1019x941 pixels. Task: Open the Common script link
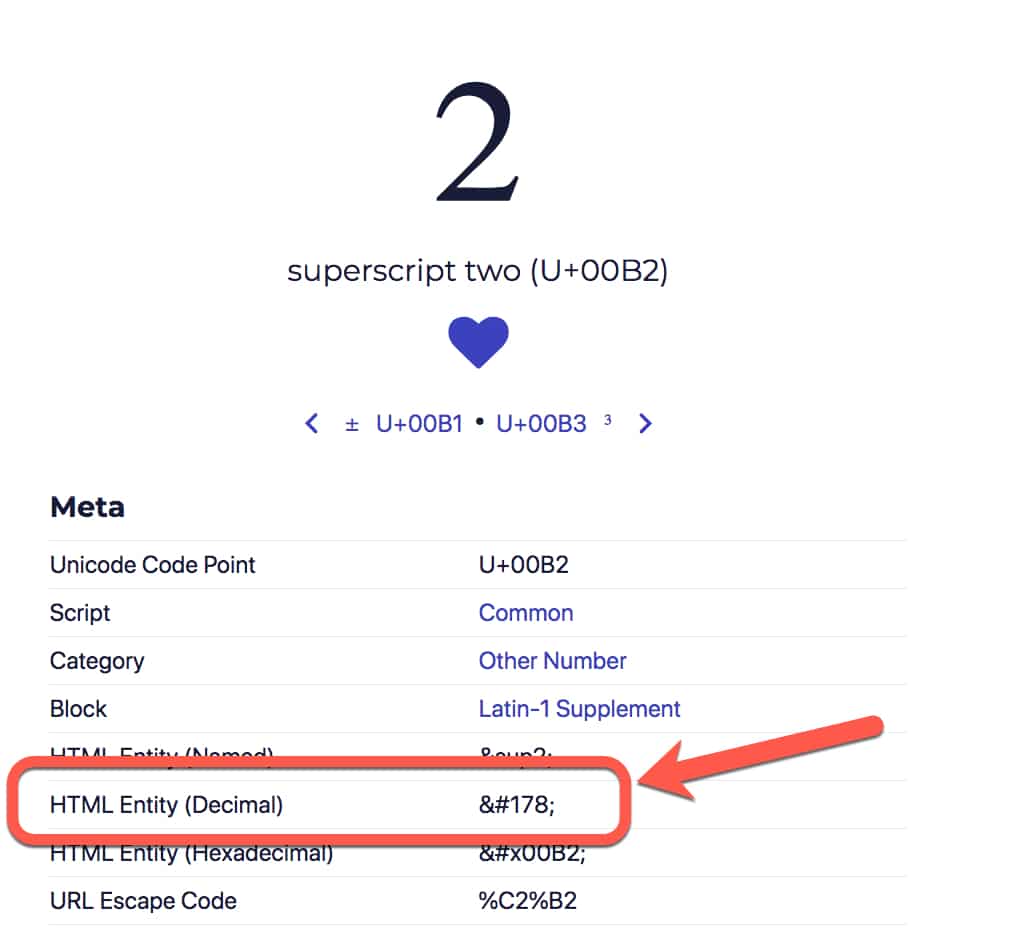[x=526, y=613]
